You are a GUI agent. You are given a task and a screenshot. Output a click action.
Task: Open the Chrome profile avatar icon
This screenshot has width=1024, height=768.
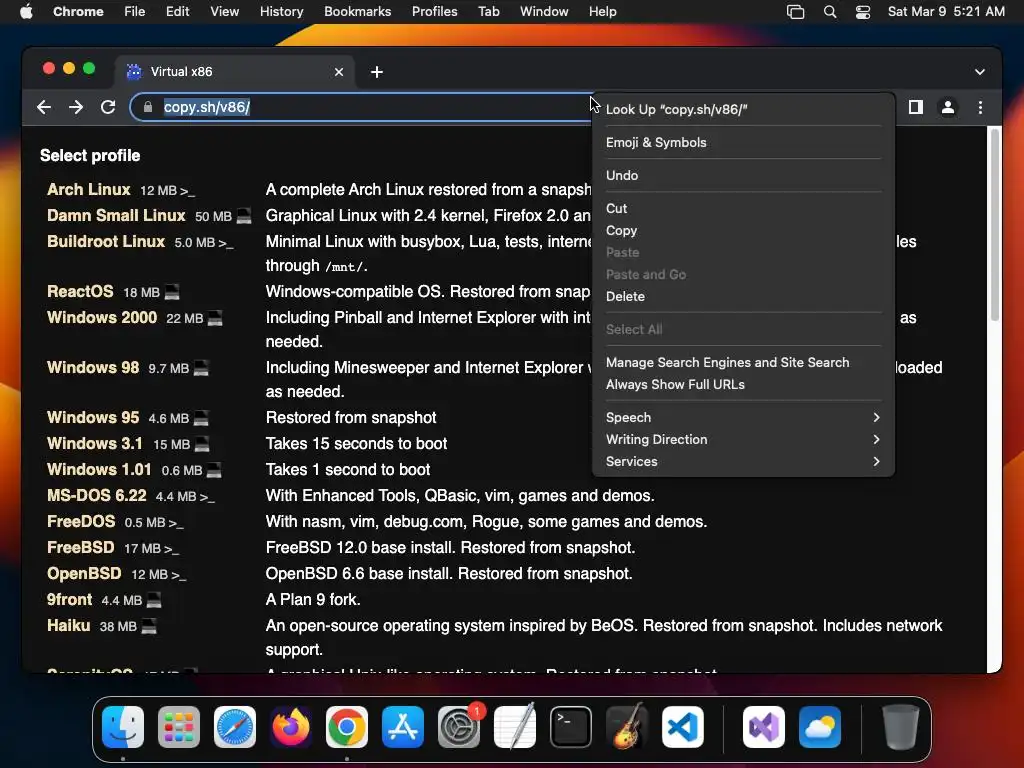coord(948,107)
